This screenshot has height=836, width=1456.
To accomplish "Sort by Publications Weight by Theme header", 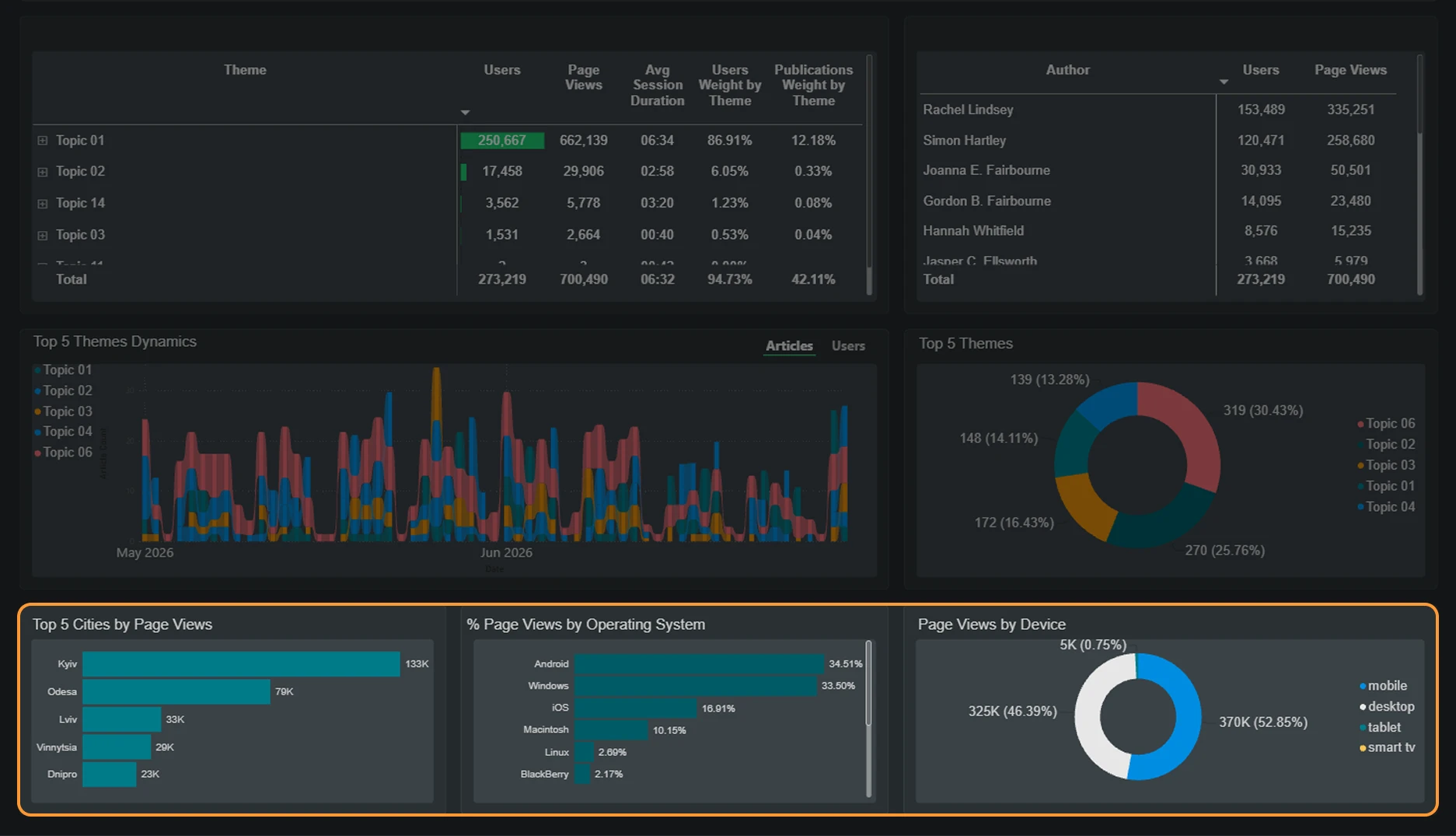I will [813, 85].
